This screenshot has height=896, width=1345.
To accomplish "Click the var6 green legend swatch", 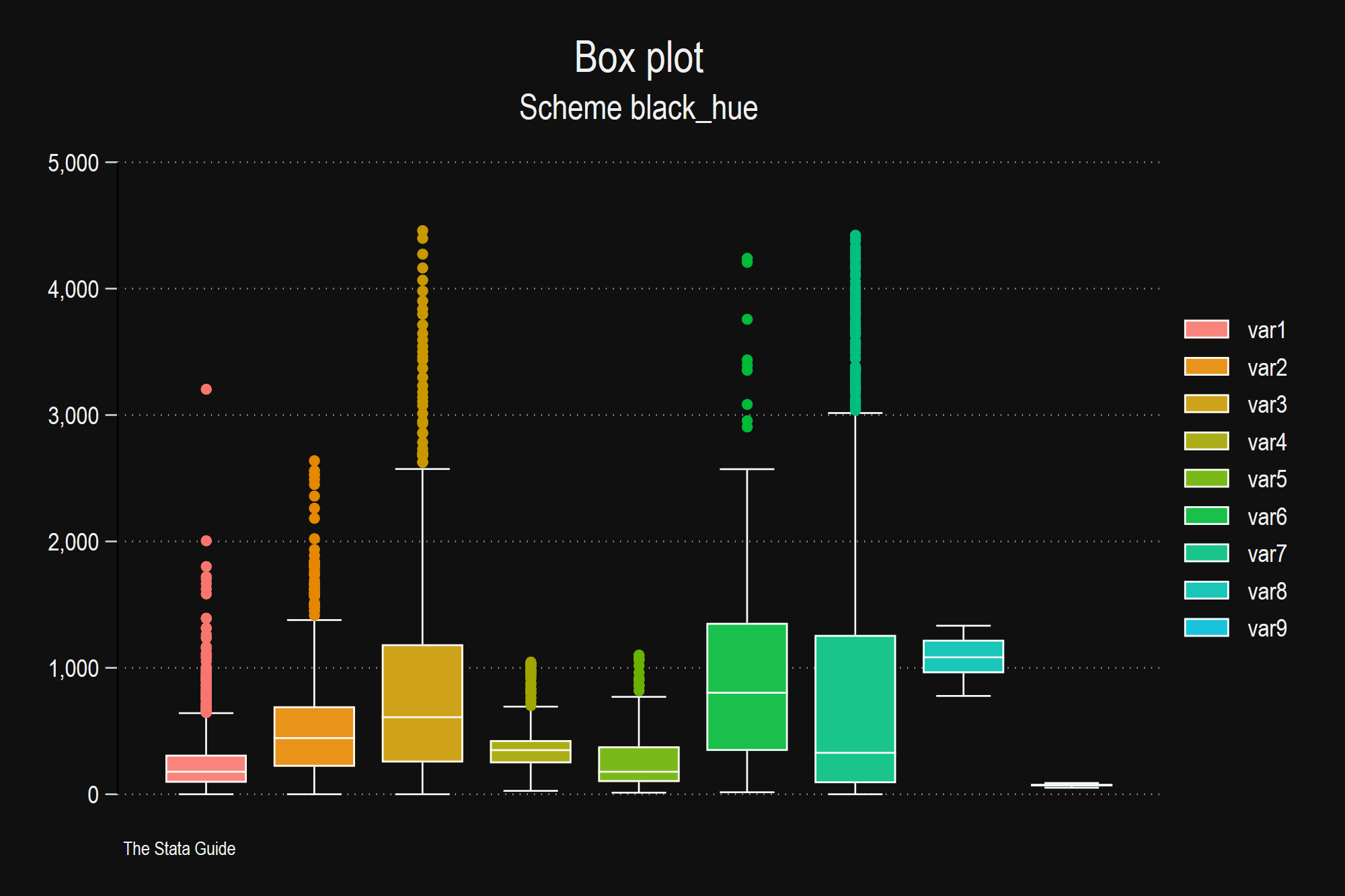I will tap(1206, 516).
